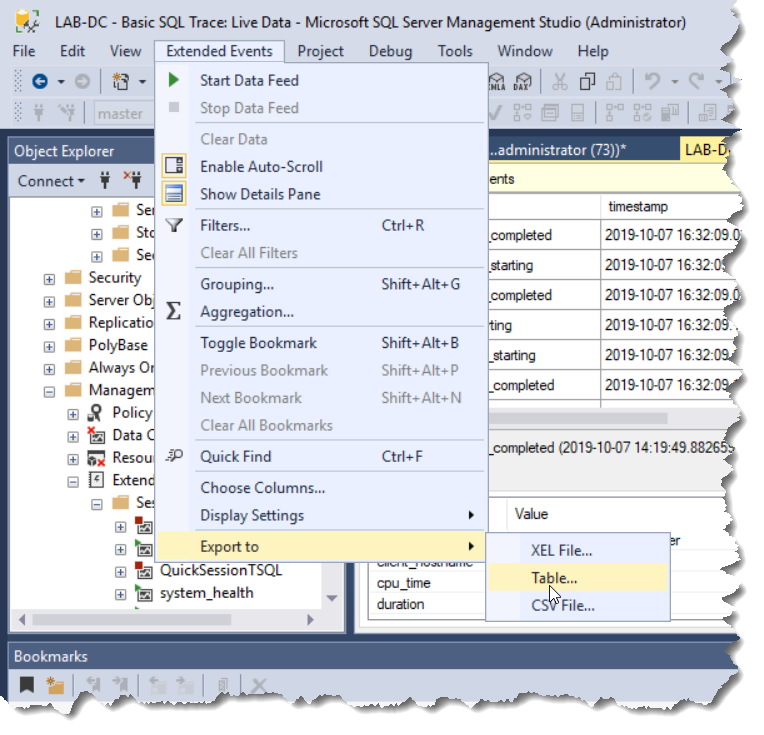The image size is (764, 735).
Task: Toggle Show Details Pane option
Action: click(260, 194)
